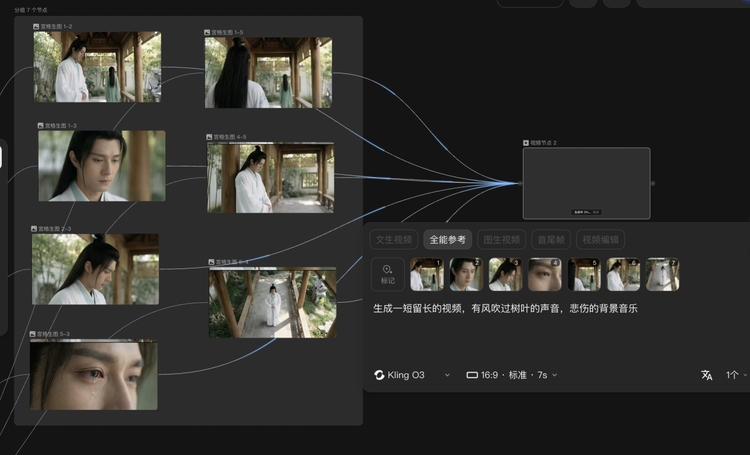The width and height of the screenshot is (750, 455).
Task: Click the aspect ratio rectangle icon
Action: (472, 375)
